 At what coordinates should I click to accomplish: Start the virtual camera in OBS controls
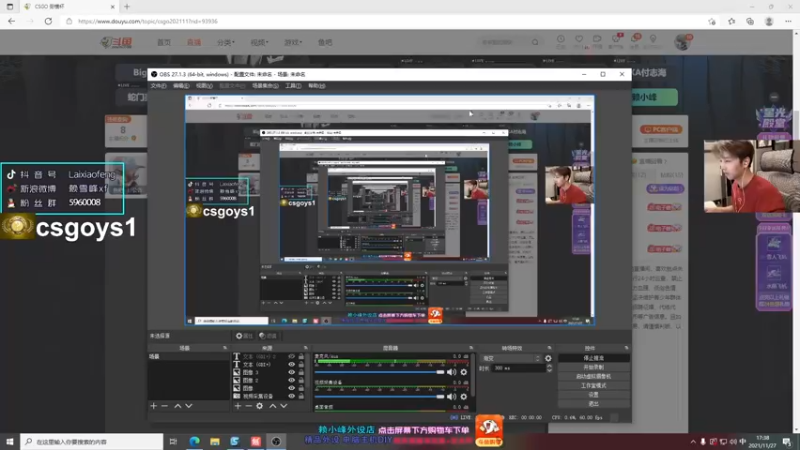point(593,377)
